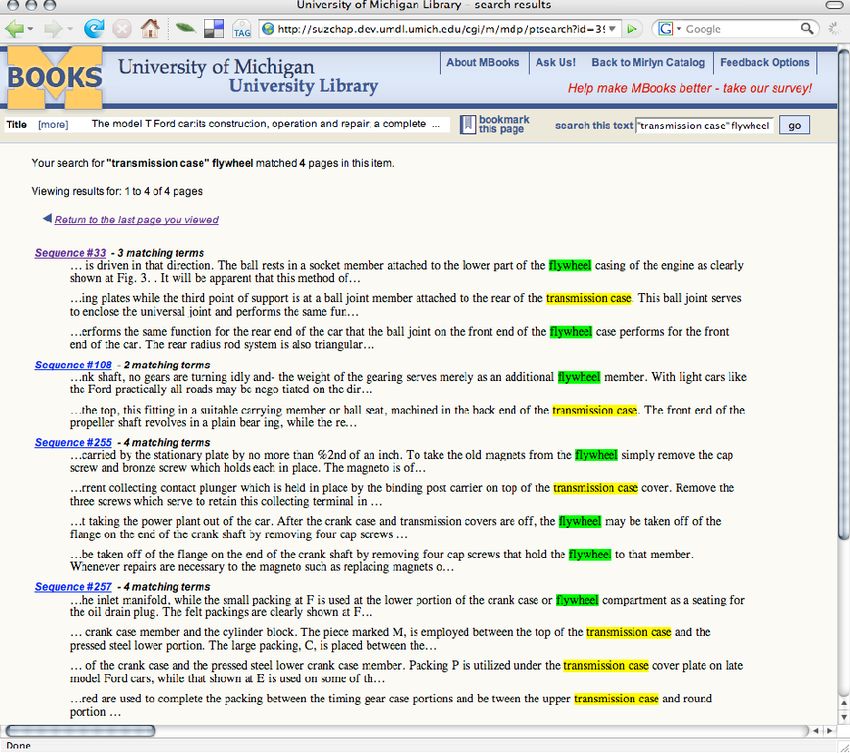Click '2 matching terms' text
This screenshot has height=753, width=850.
point(166,365)
